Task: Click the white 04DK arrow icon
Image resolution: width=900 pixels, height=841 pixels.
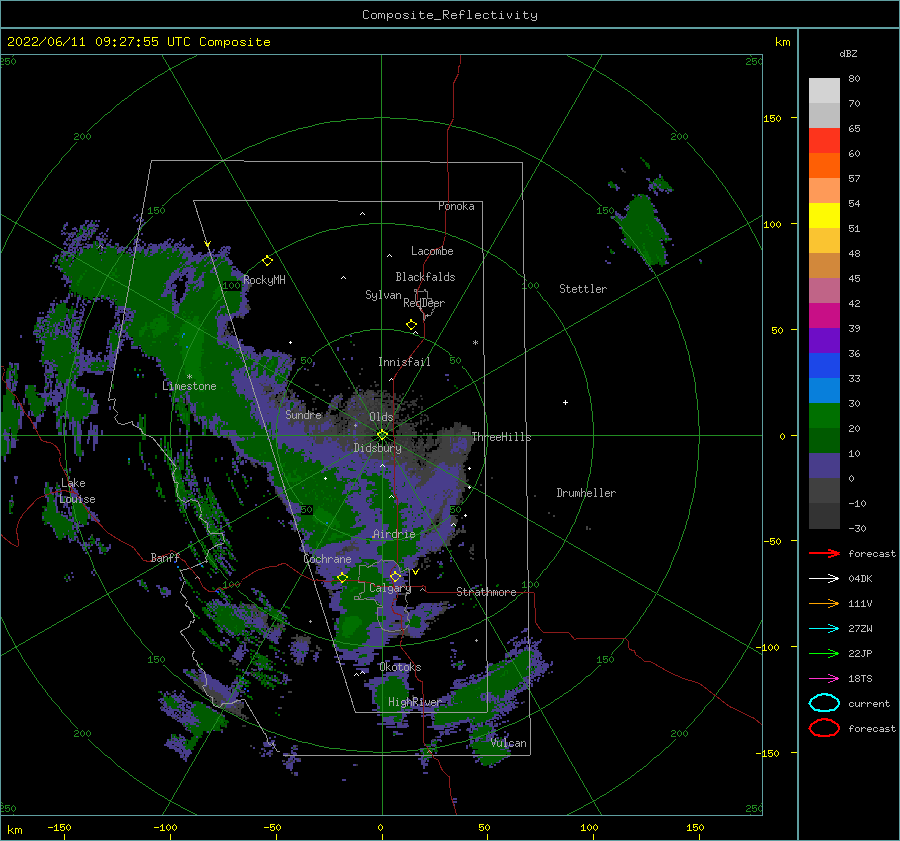Action: [x=824, y=579]
